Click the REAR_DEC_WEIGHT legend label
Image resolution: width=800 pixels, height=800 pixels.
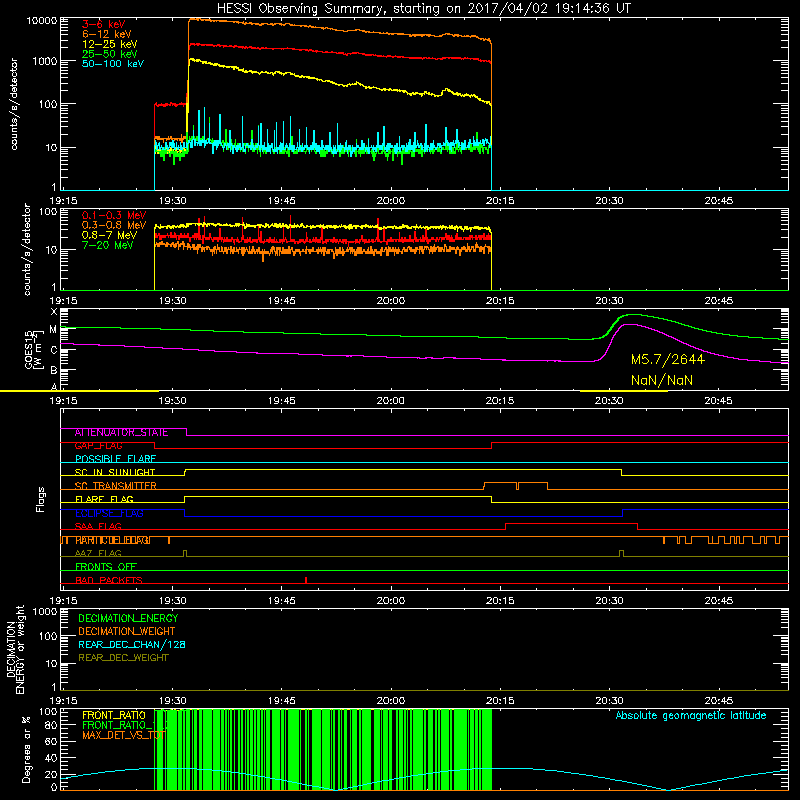coord(123,658)
